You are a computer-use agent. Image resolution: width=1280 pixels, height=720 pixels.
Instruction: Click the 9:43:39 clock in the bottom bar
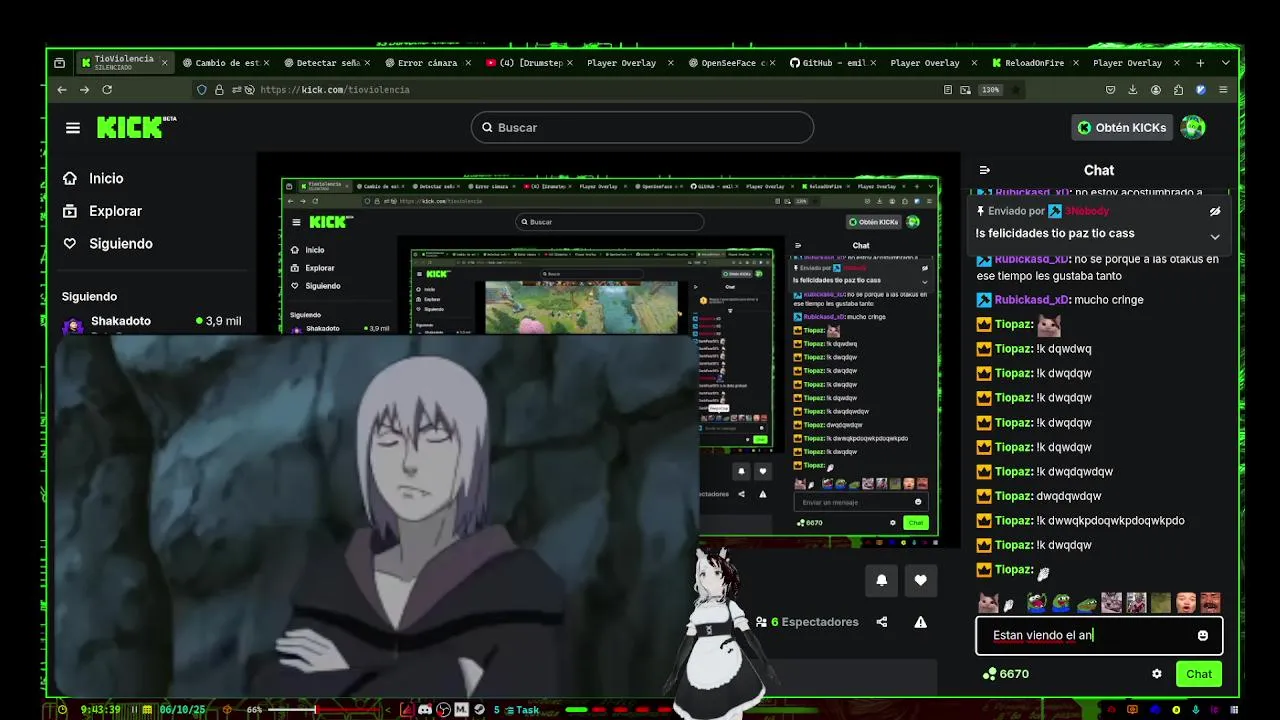(x=101, y=710)
